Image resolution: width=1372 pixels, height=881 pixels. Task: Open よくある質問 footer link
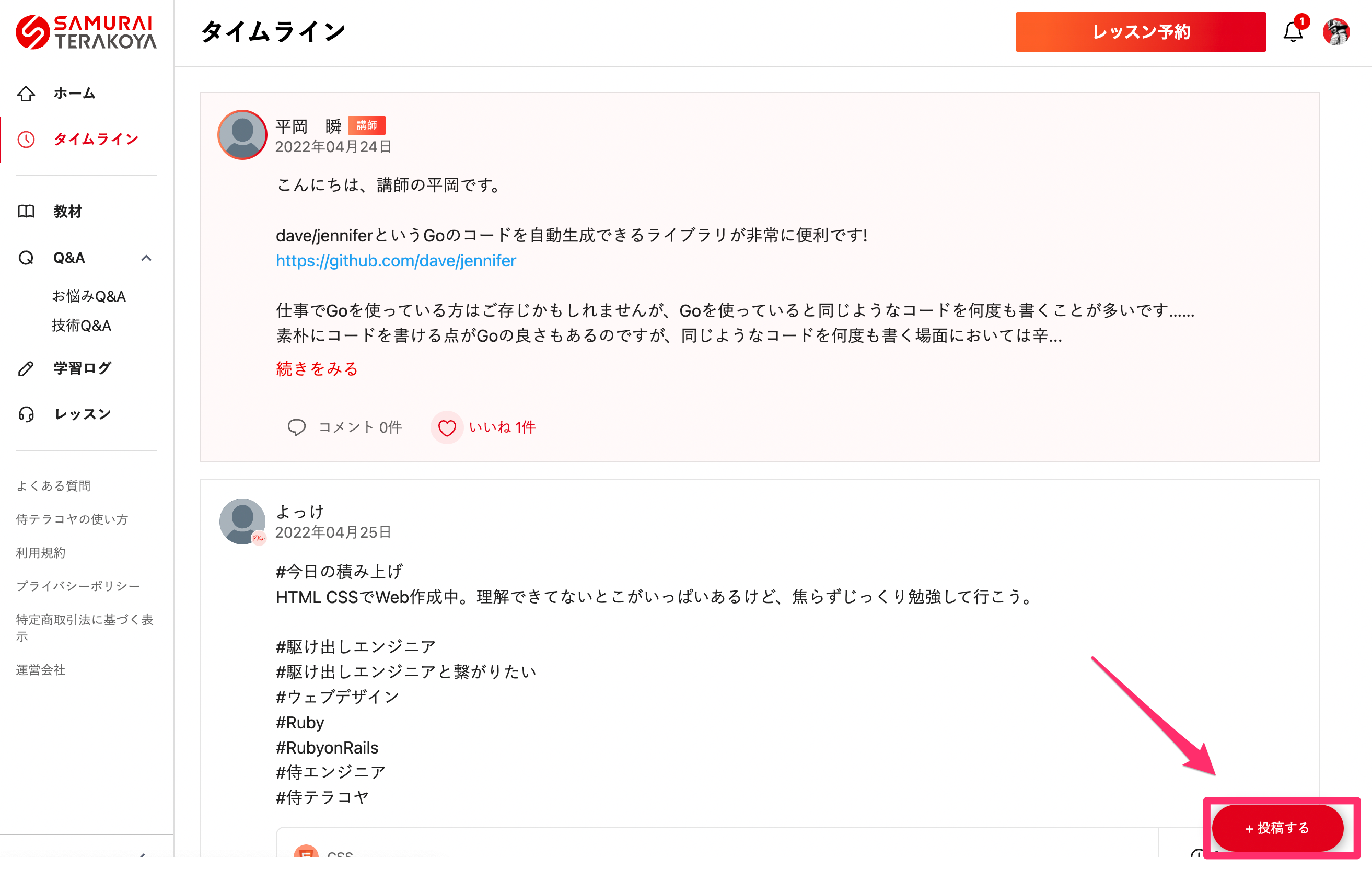click(53, 485)
